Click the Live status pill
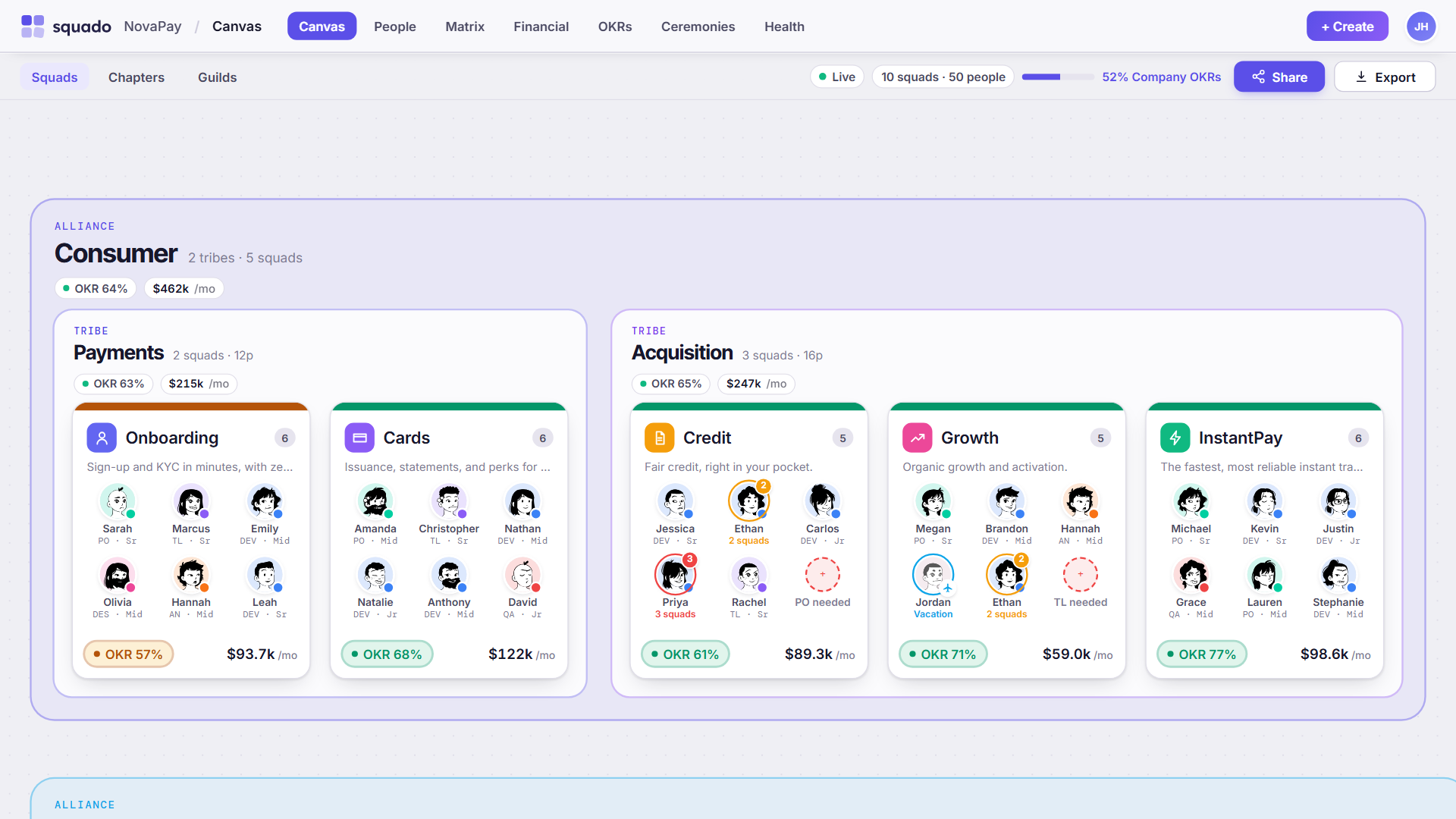This screenshot has width=1456, height=819. click(x=837, y=77)
